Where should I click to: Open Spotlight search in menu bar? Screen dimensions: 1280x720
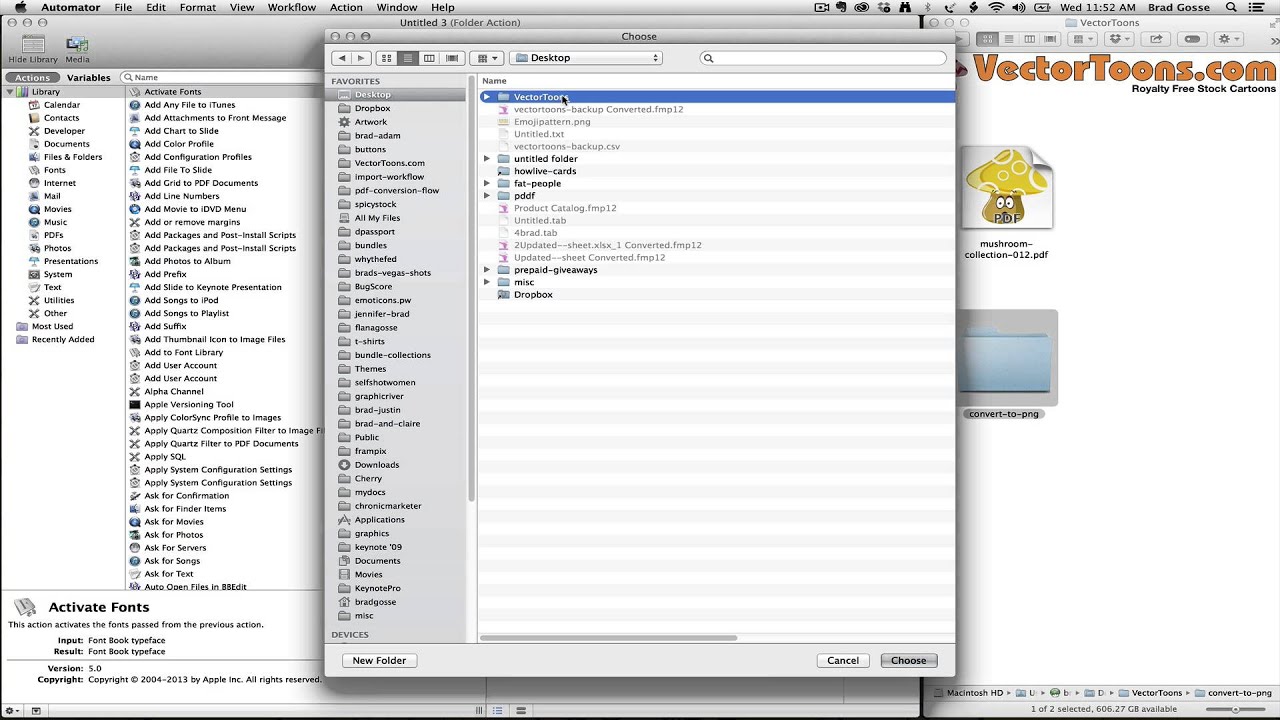(1255, 7)
